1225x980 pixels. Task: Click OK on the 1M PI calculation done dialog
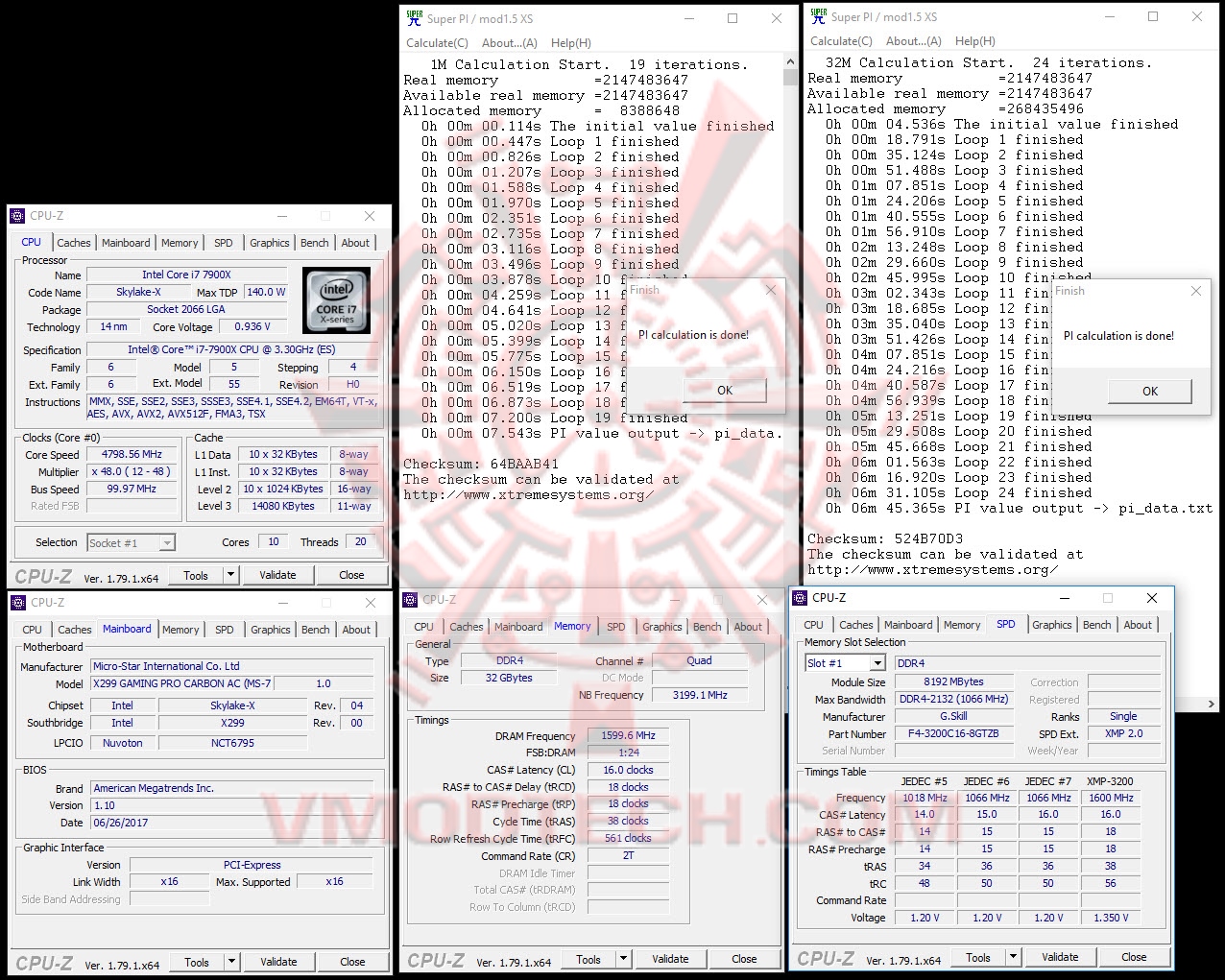point(724,391)
